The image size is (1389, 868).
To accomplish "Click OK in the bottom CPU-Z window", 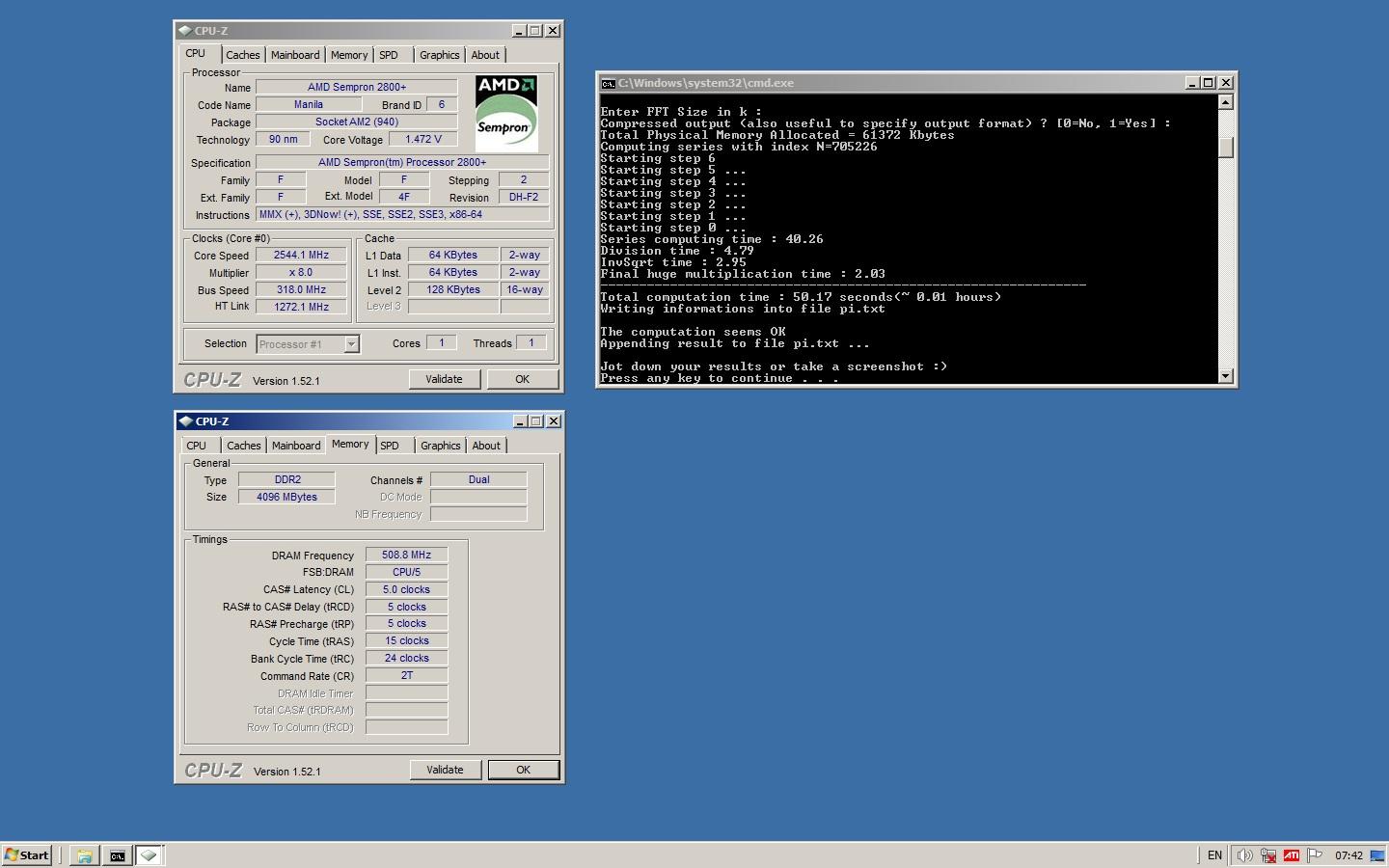I will 523,770.
